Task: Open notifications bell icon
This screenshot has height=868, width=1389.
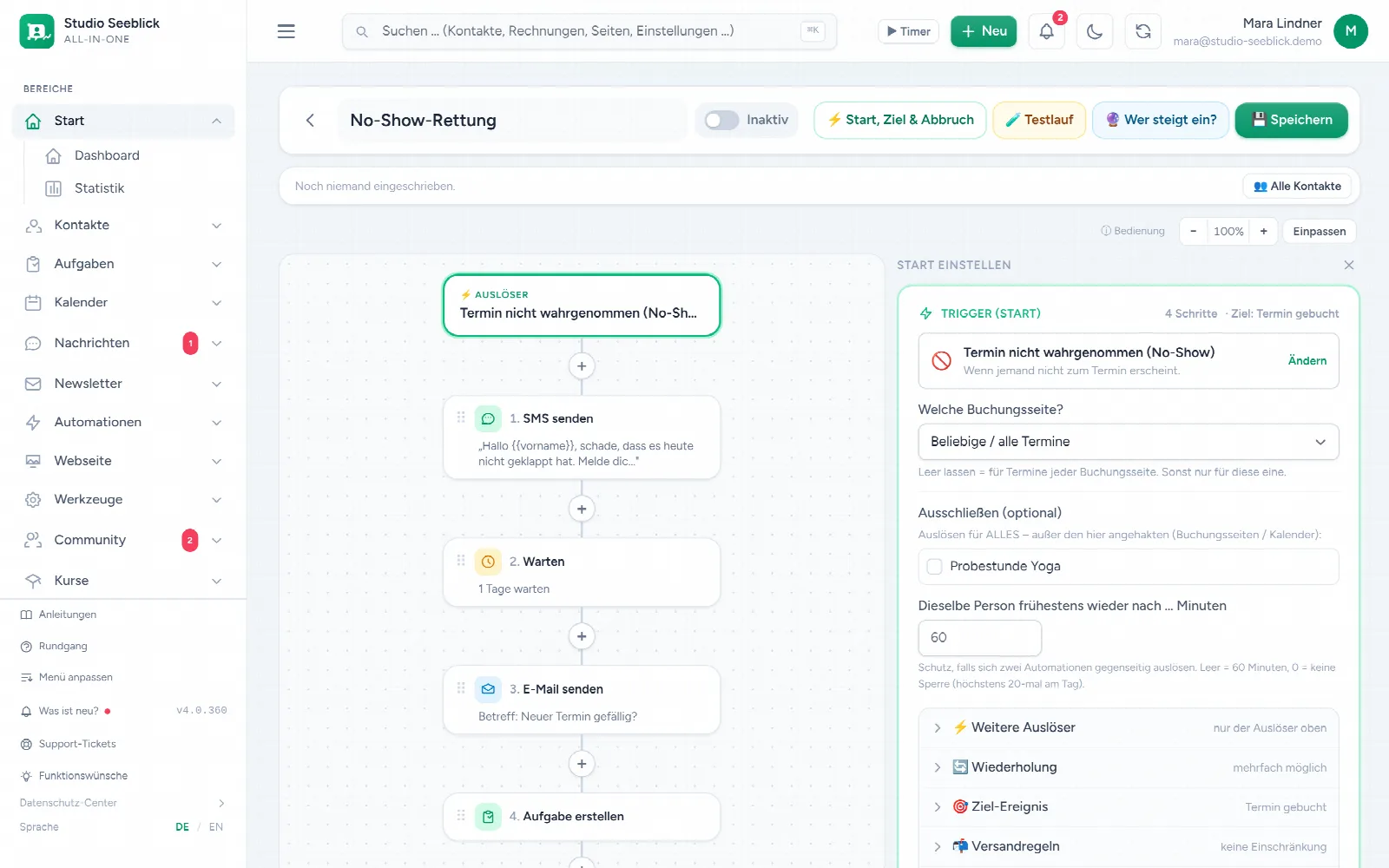Action: (1047, 31)
